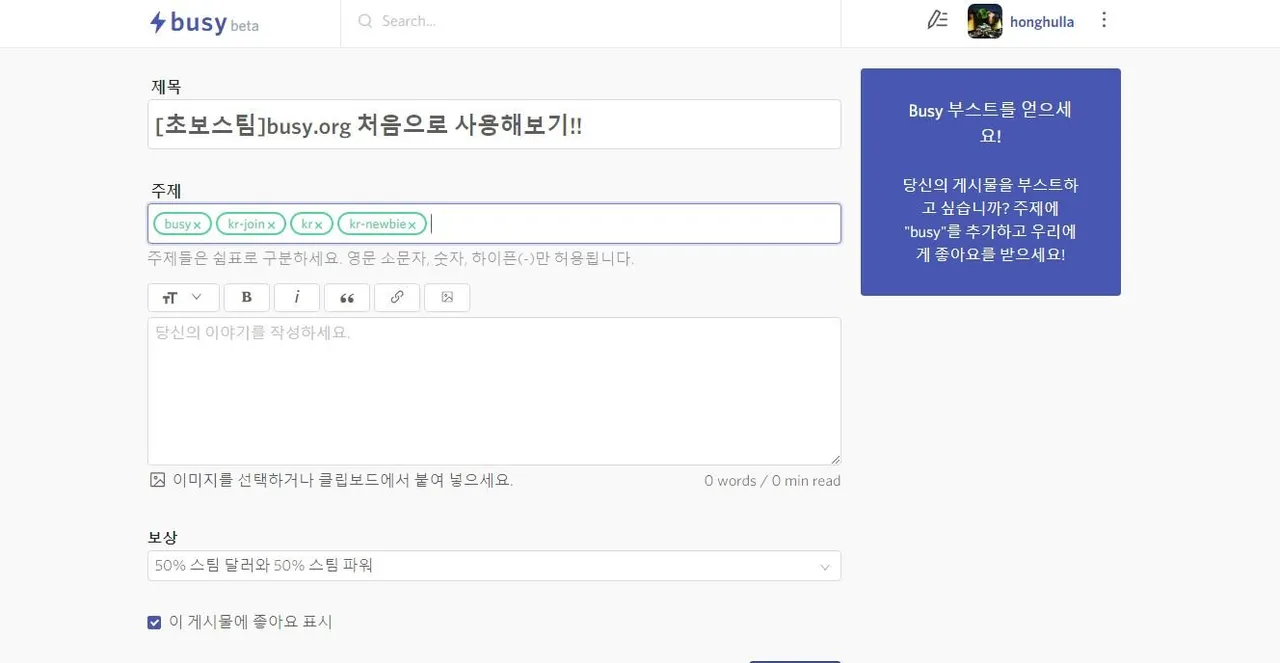Remove the kr-join tag

[271, 226]
